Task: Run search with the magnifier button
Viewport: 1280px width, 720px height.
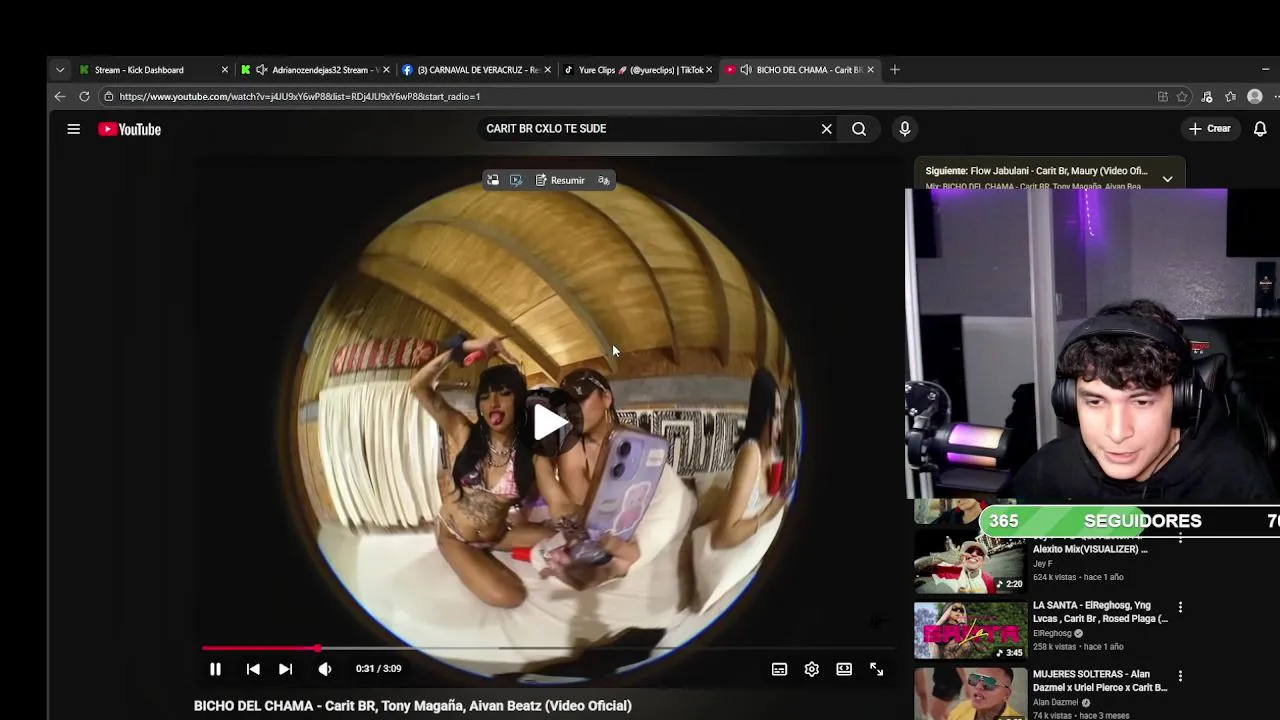Action: (x=859, y=129)
